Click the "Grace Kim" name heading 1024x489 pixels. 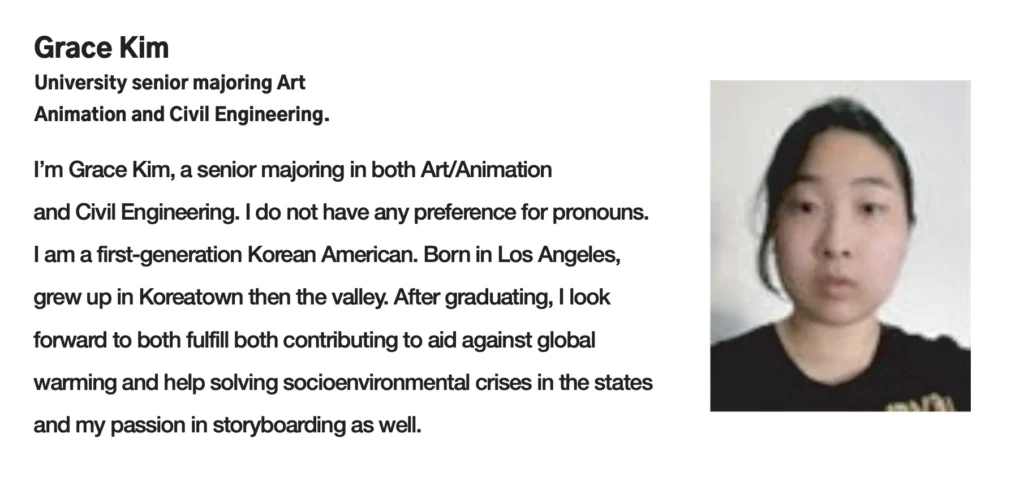tap(86, 47)
